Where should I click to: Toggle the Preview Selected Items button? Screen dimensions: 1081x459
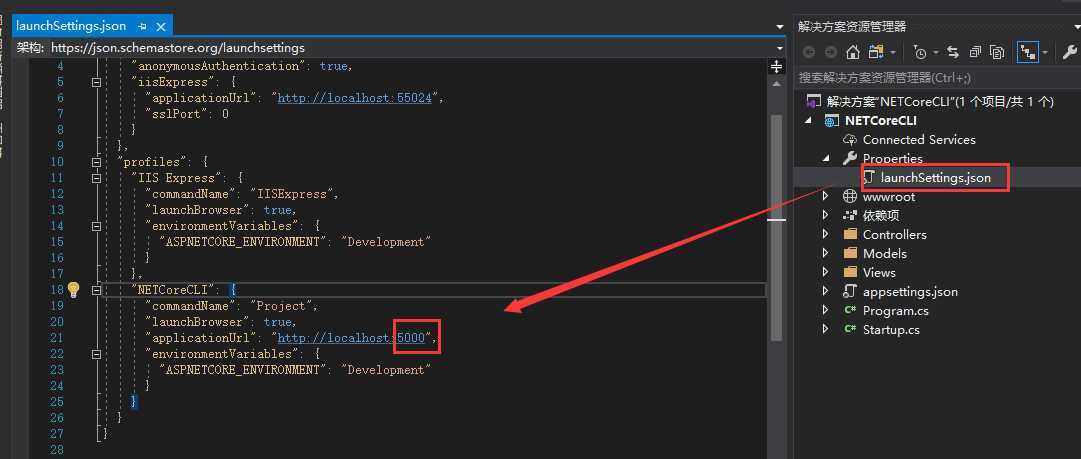pyautogui.click(x=1028, y=52)
